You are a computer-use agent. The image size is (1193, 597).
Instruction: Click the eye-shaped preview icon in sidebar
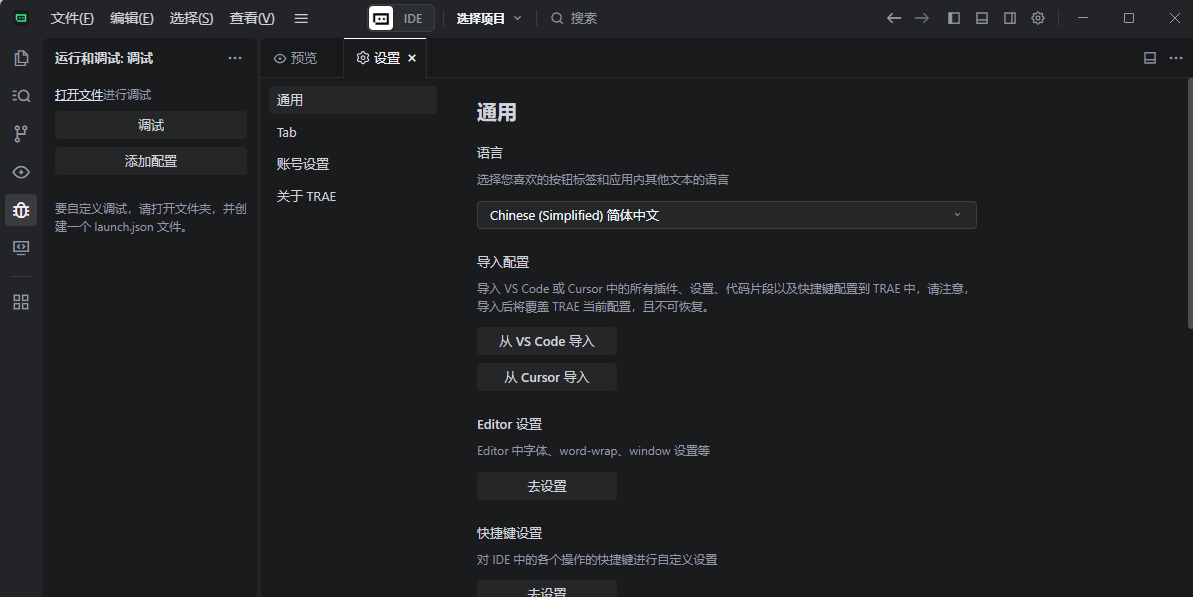tap(21, 171)
